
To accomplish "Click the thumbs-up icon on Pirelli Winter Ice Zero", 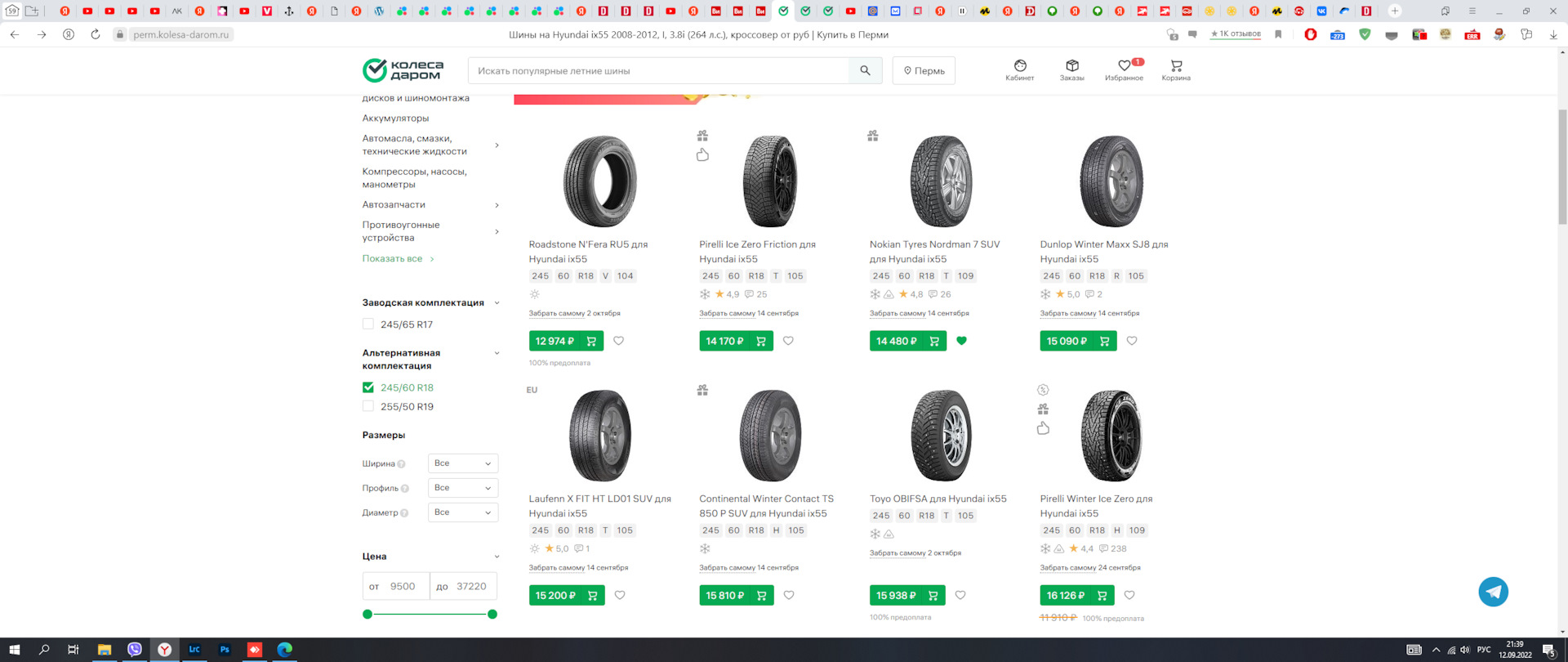I will pyautogui.click(x=1043, y=428).
